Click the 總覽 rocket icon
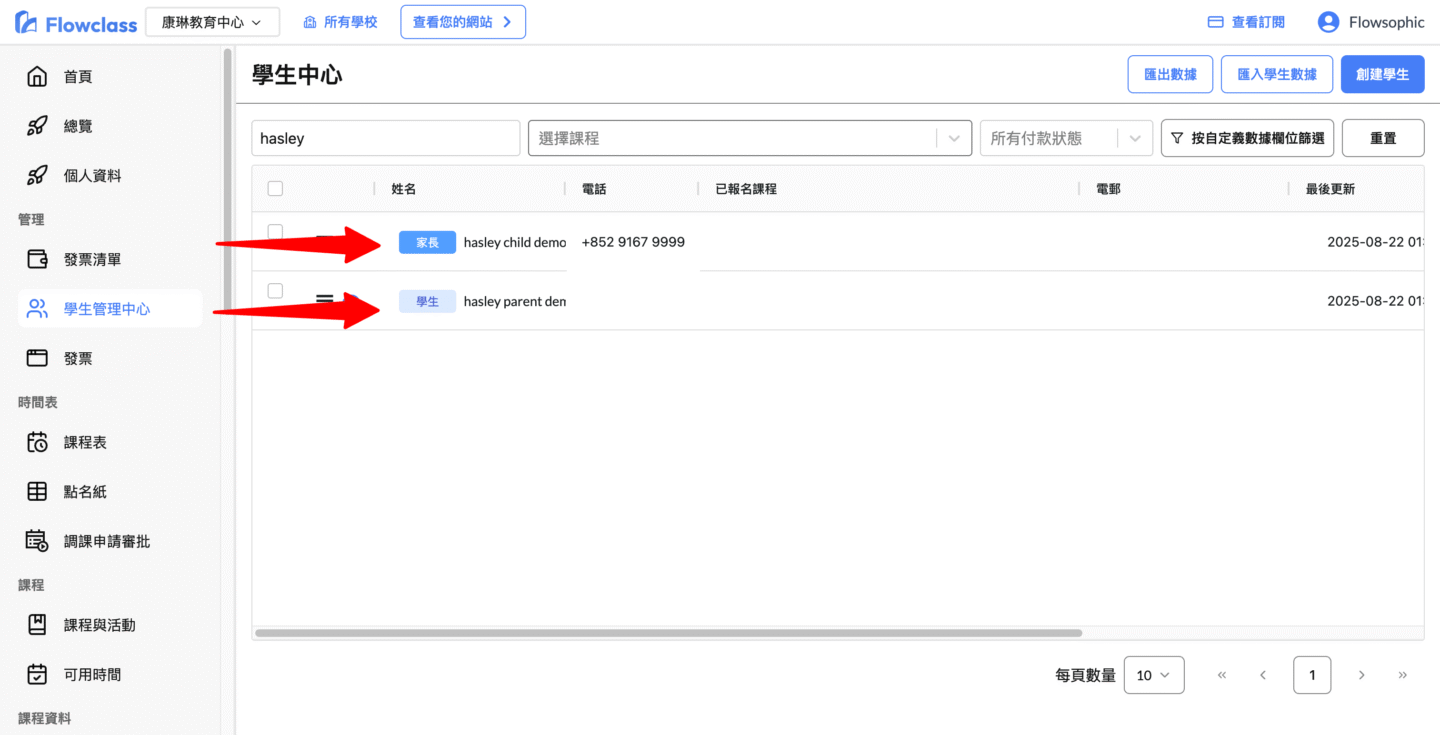The image size is (1440, 735). [37, 126]
